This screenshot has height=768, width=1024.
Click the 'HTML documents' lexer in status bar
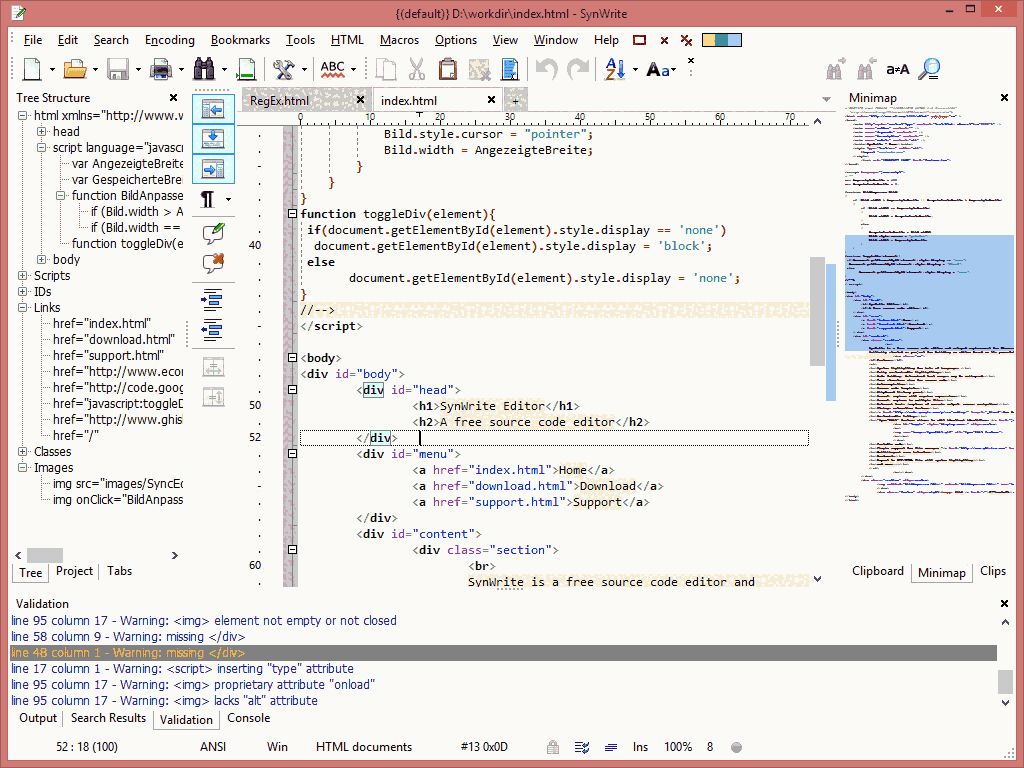point(364,747)
